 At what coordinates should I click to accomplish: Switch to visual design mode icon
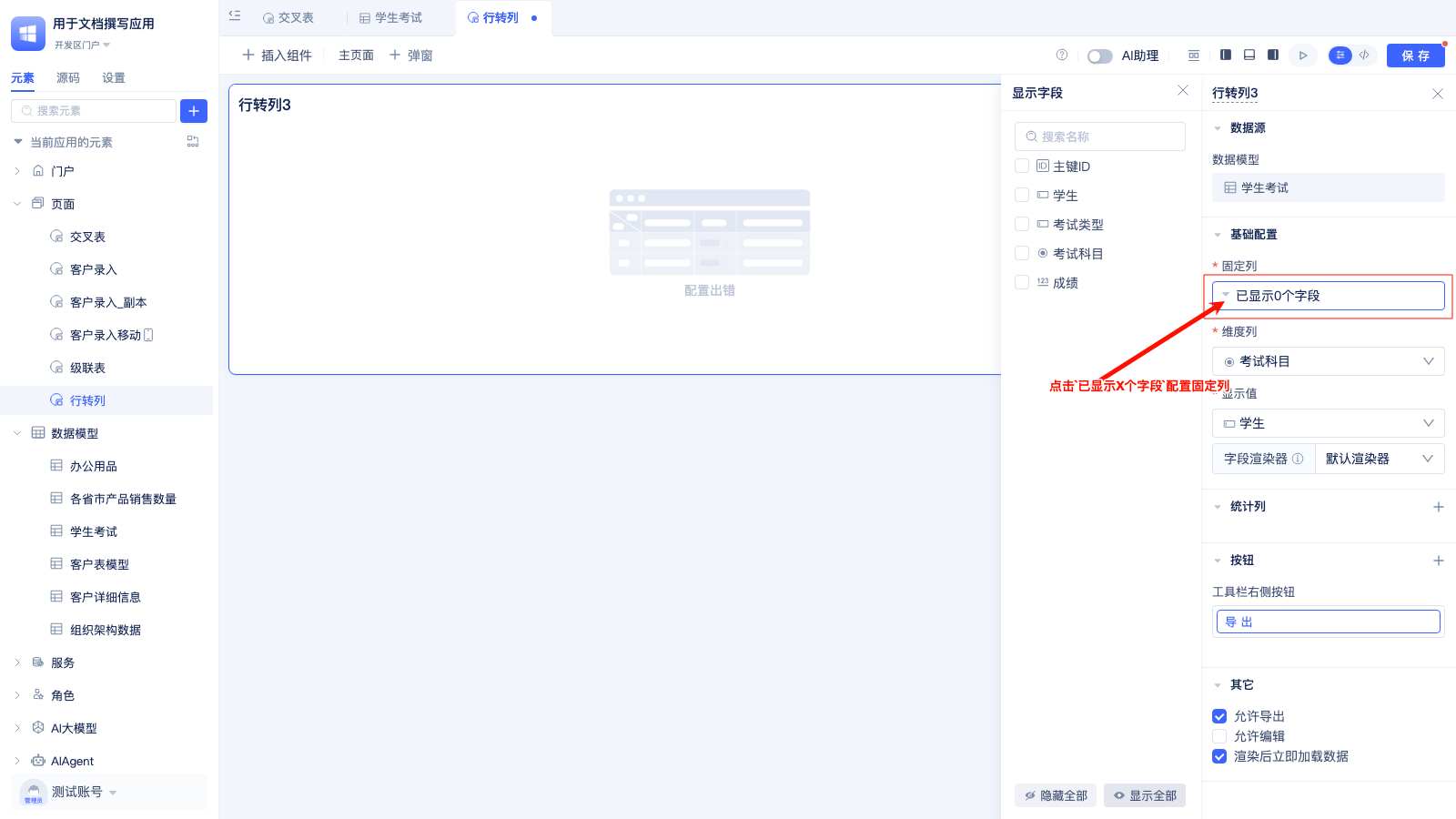click(x=1340, y=56)
